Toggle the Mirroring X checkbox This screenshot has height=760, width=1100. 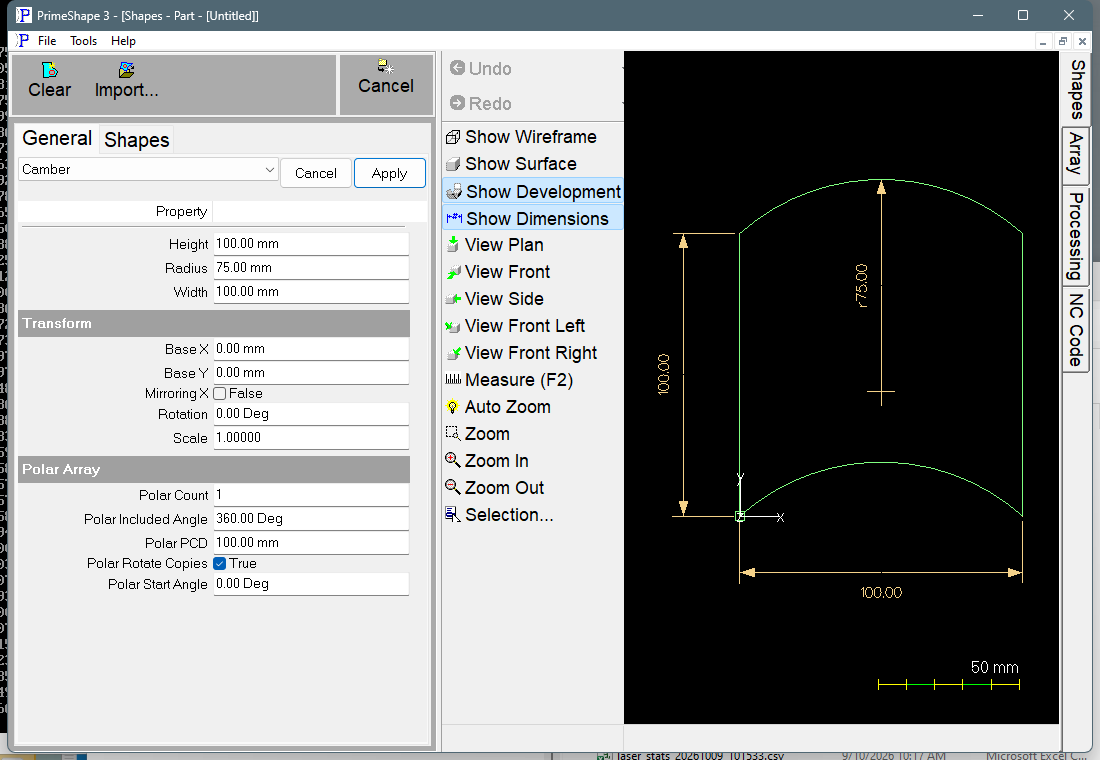pyautogui.click(x=220, y=394)
